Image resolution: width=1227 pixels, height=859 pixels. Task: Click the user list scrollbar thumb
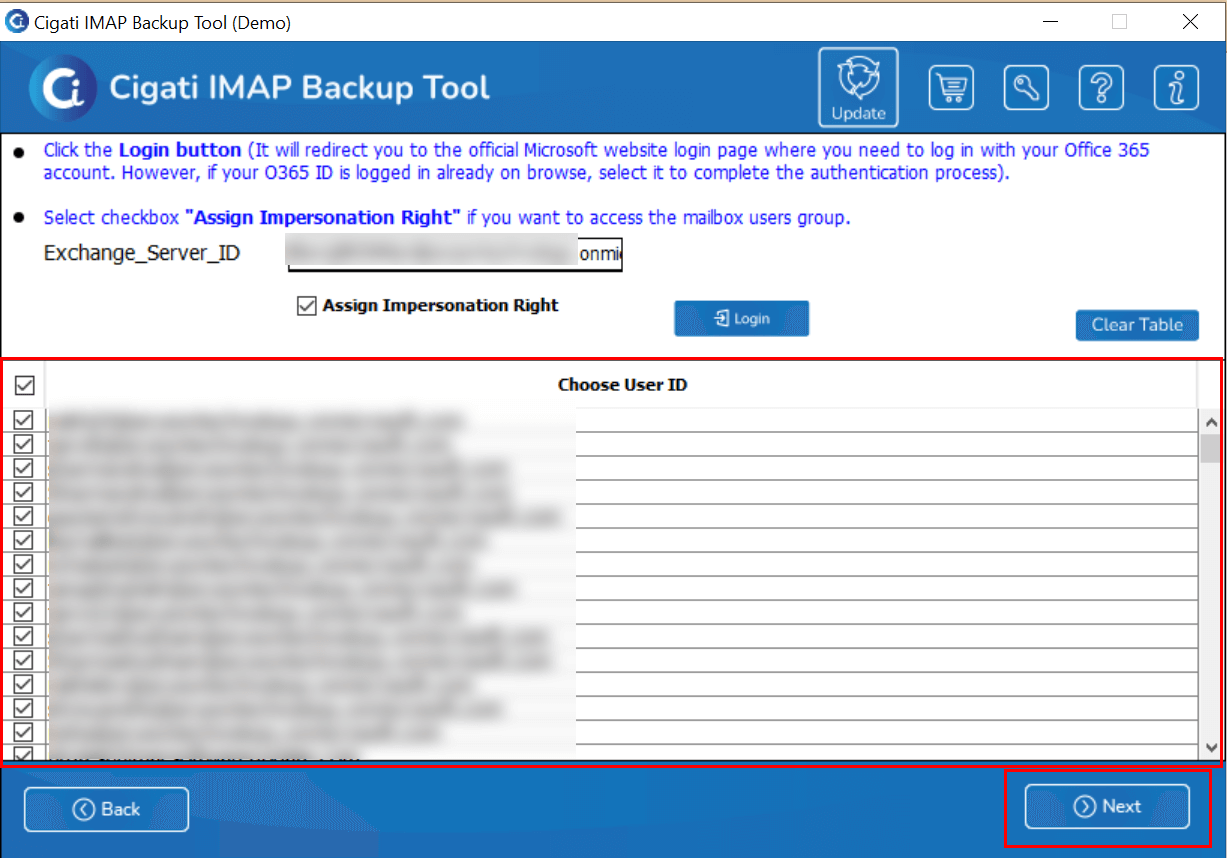[x=1209, y=447]
